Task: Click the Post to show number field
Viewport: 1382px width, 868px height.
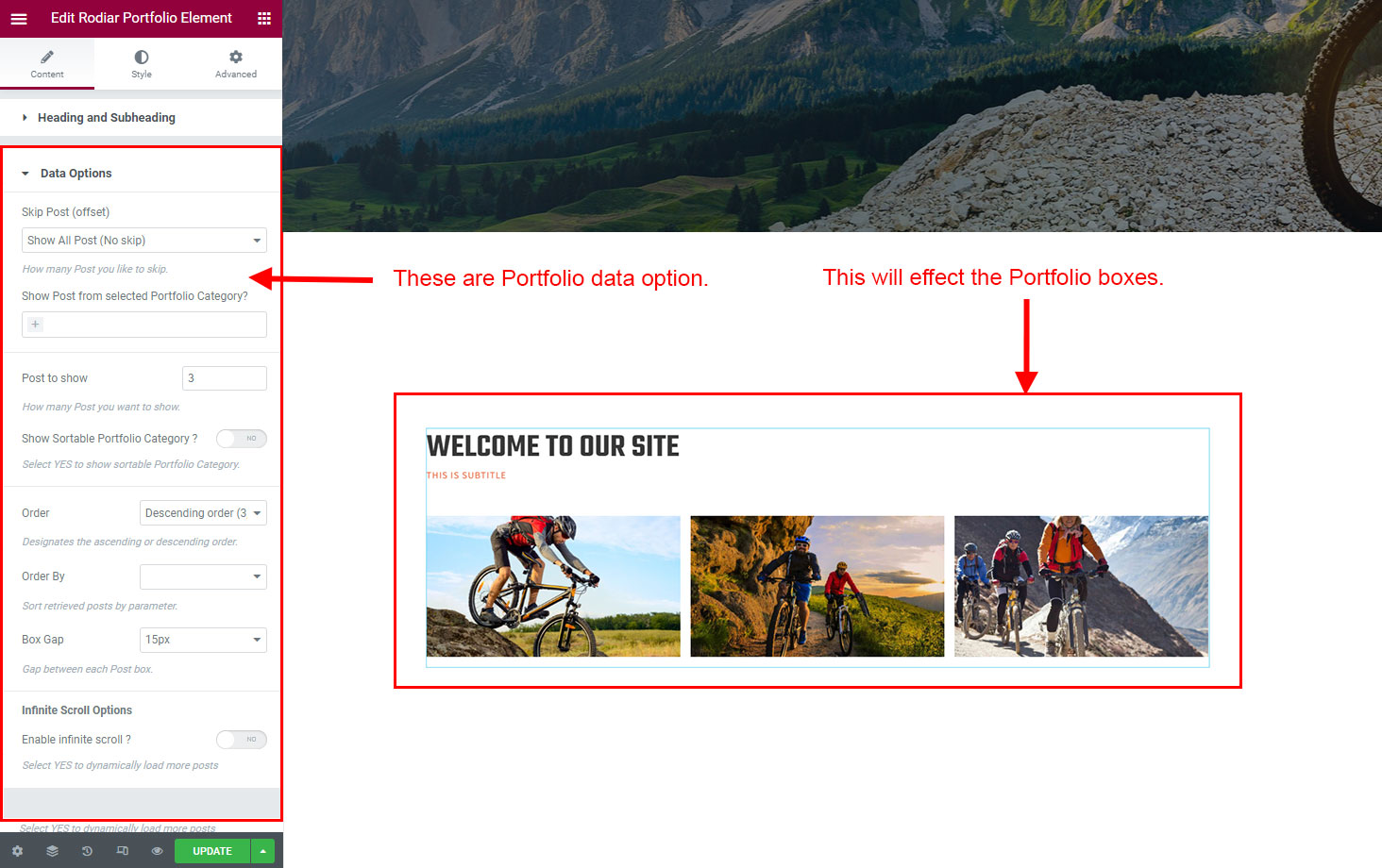Action: 225,378
